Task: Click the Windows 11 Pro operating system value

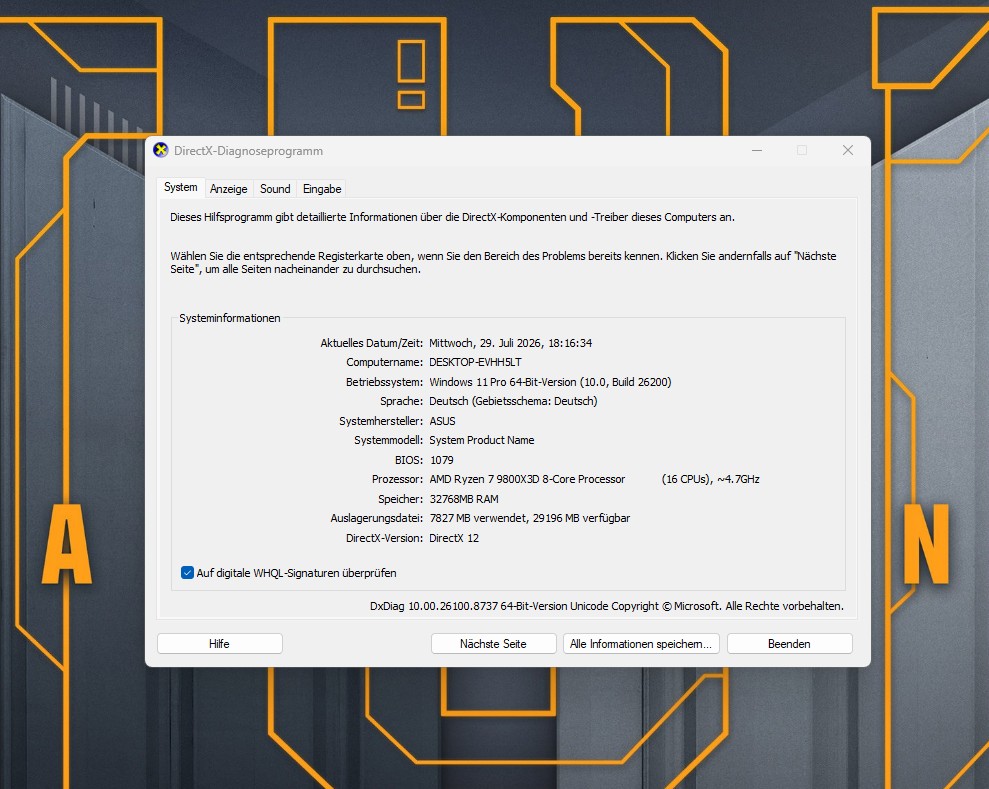Action: pyautogui.click(x=550, y=382)
